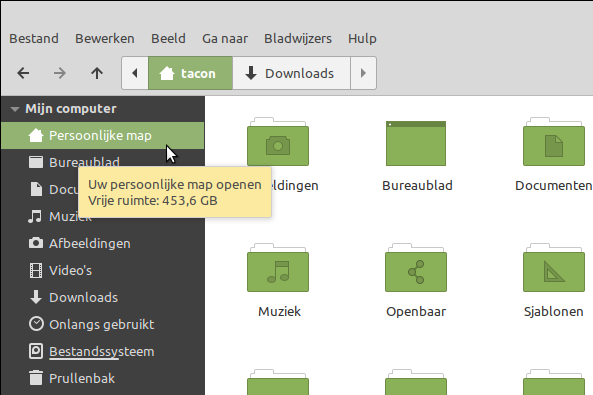593x395 pixels.
Task: Open the Sjablonen templates folder
Action: [x=554, y=268]
